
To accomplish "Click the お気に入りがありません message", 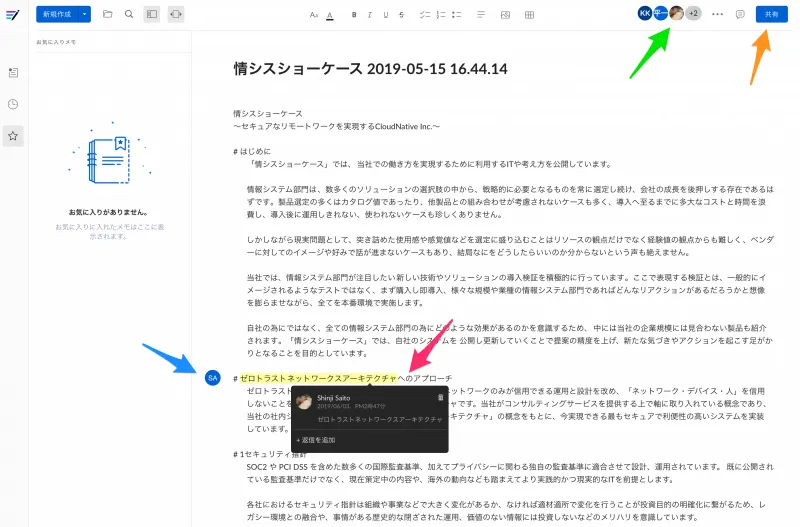I will tap(109, 212).
